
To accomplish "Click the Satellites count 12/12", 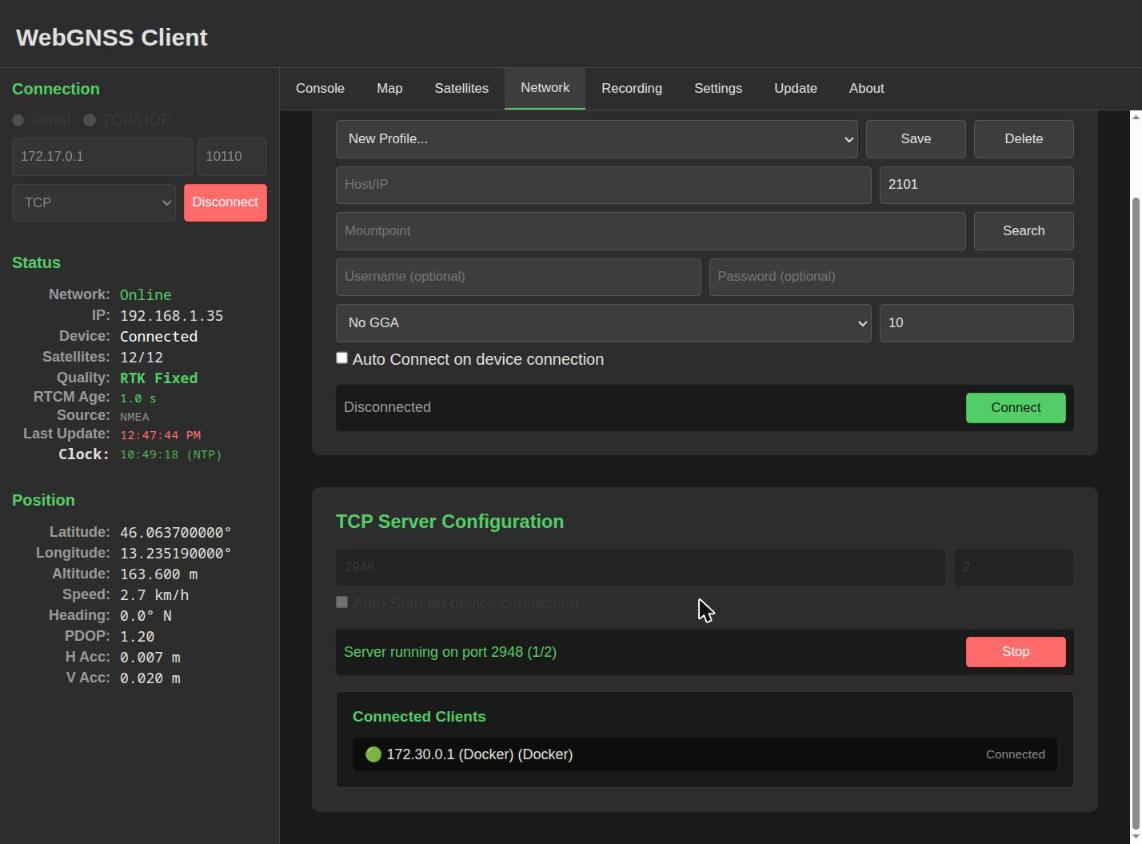I will point(141,358).
